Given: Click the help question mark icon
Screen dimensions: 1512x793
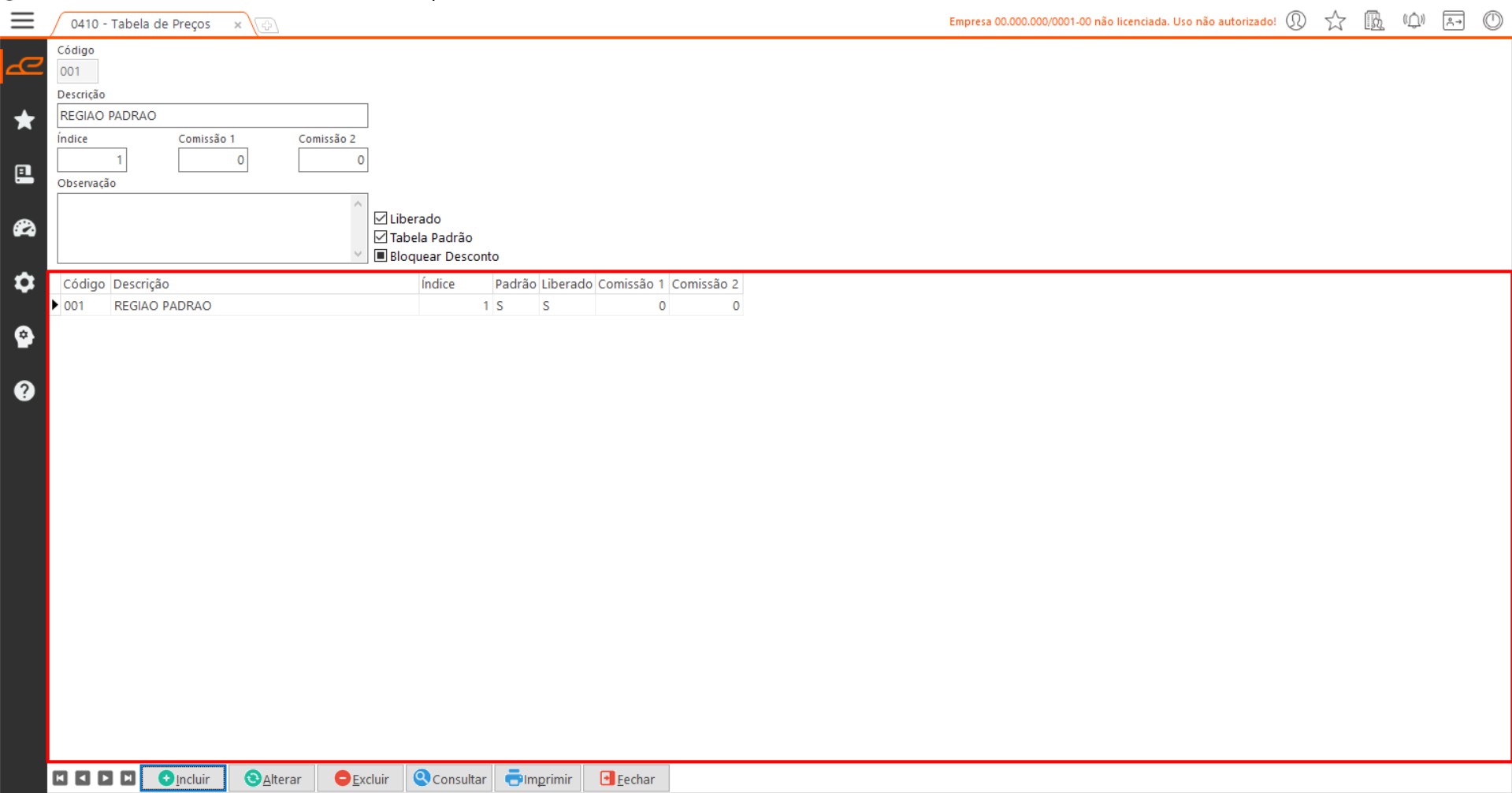Looking at the screenshot, I should [24, 391].
